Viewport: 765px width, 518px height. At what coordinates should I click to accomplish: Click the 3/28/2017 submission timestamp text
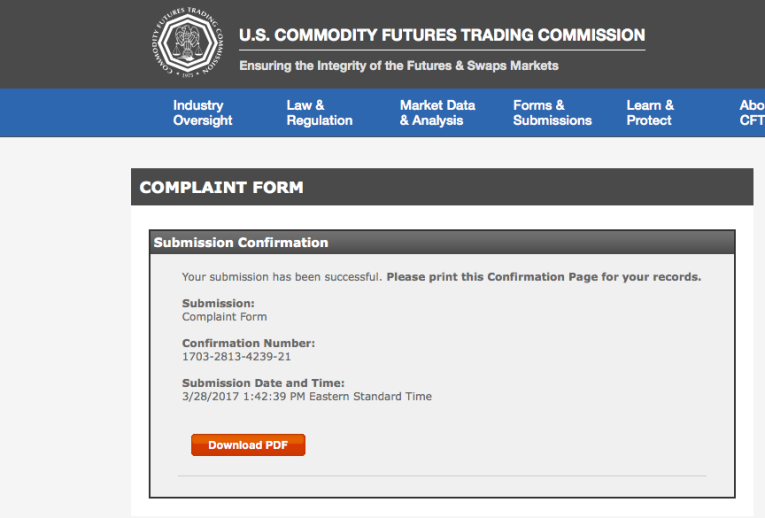point(306,396)
